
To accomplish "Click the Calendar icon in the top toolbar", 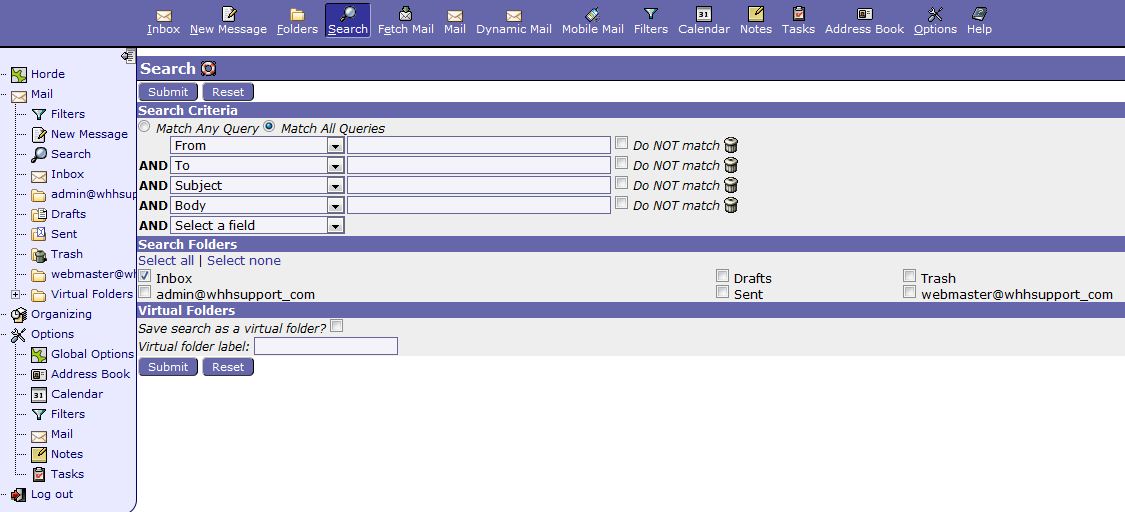I will pyautogui.click(x=703, y=14).
